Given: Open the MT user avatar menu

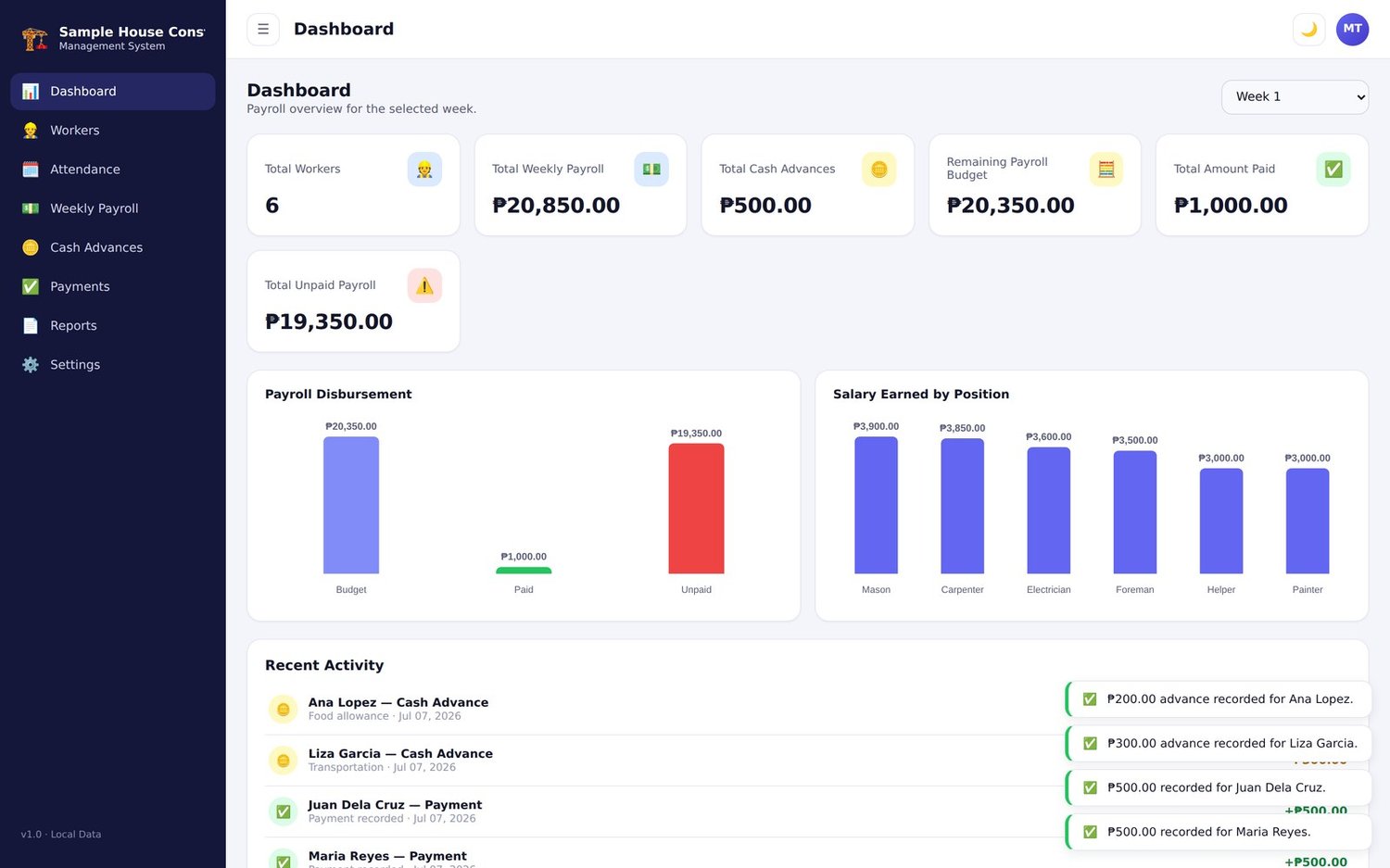Looking at the screenshot, I should tap(1352, 30).
